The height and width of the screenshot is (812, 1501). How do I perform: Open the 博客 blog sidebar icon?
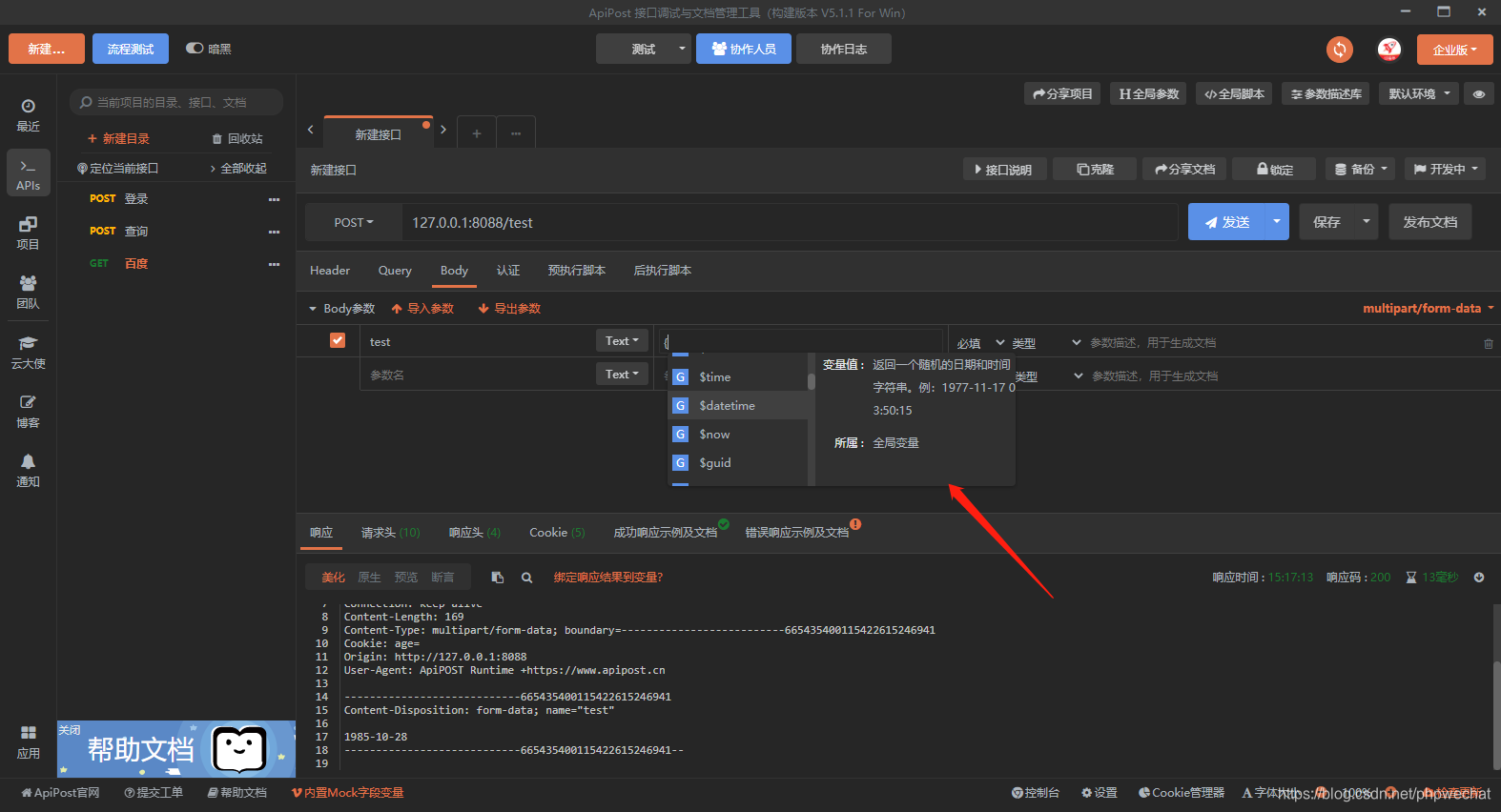coord(28,411)
